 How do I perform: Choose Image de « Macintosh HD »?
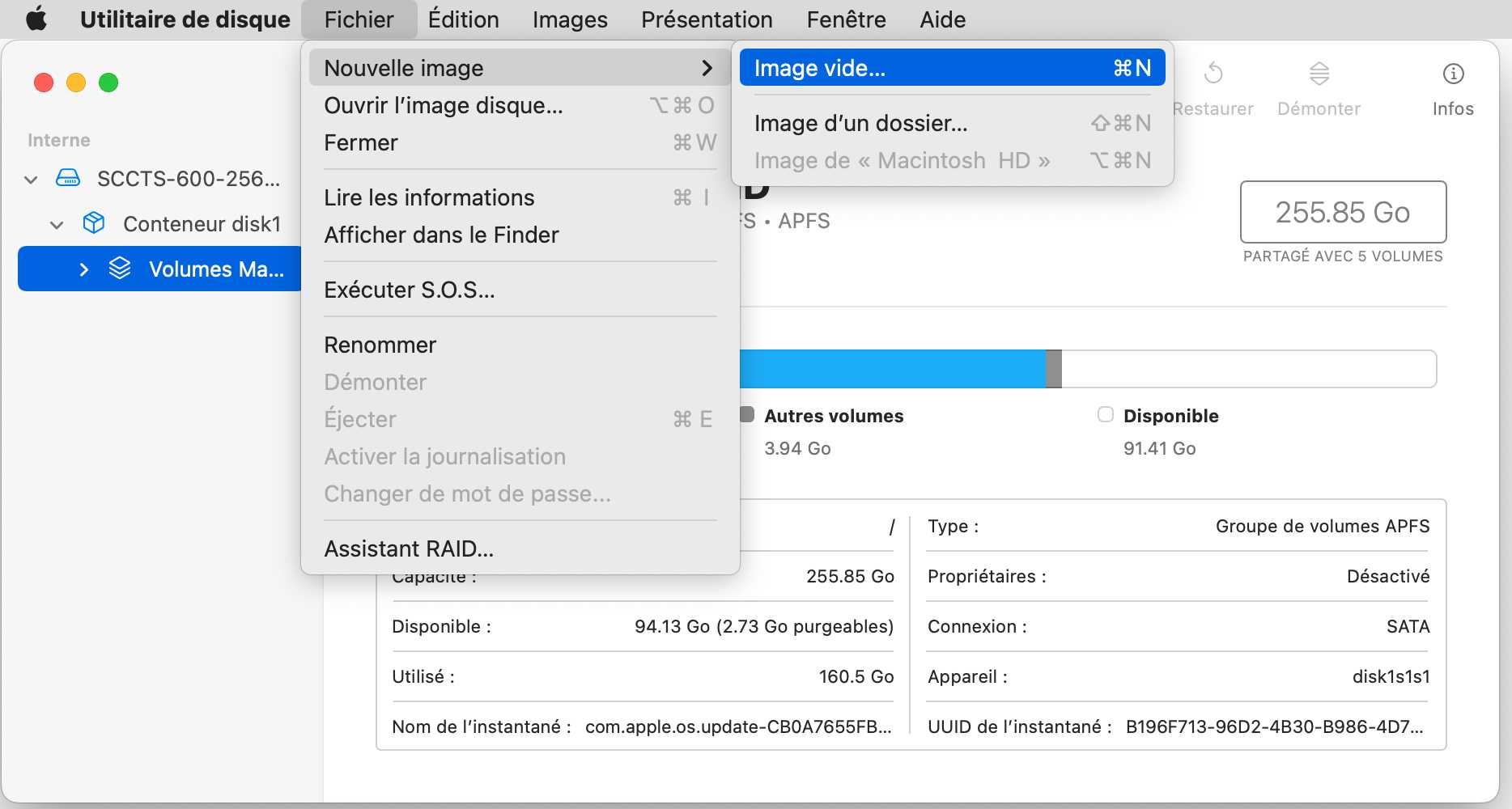tap(952, 160)
